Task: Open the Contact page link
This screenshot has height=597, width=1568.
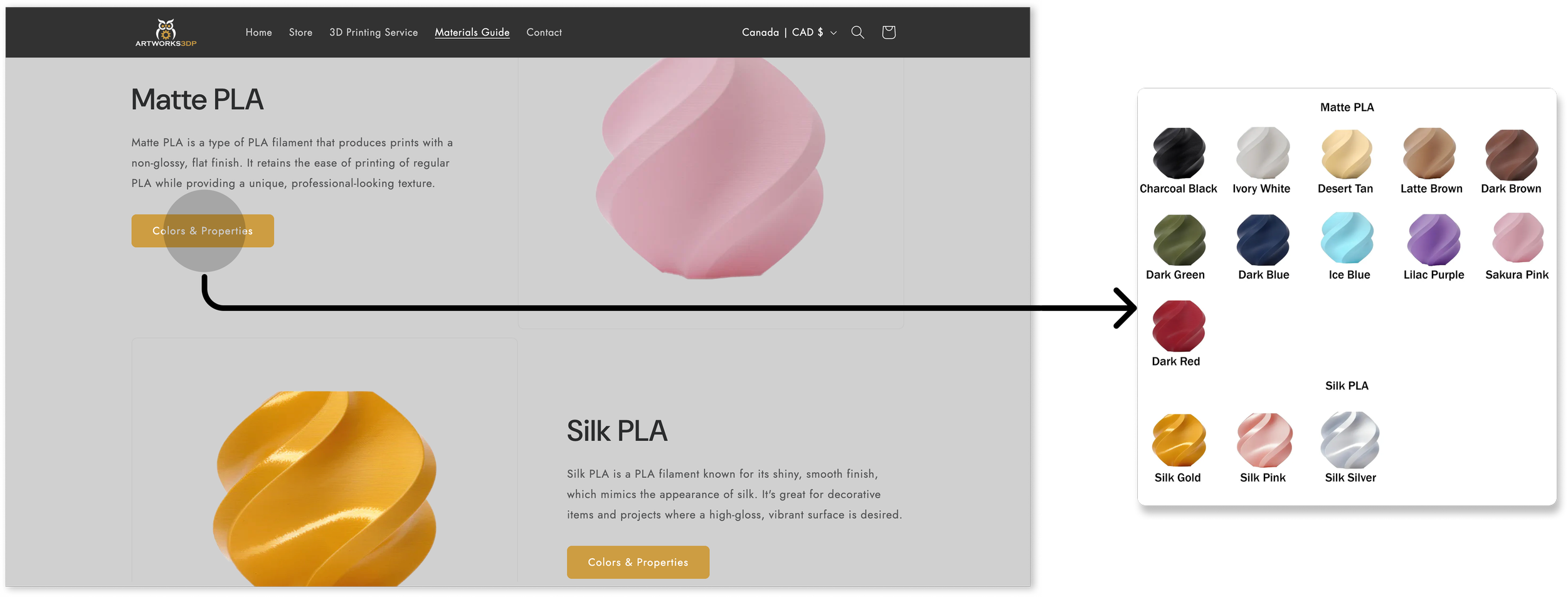Action: point(544,33)
